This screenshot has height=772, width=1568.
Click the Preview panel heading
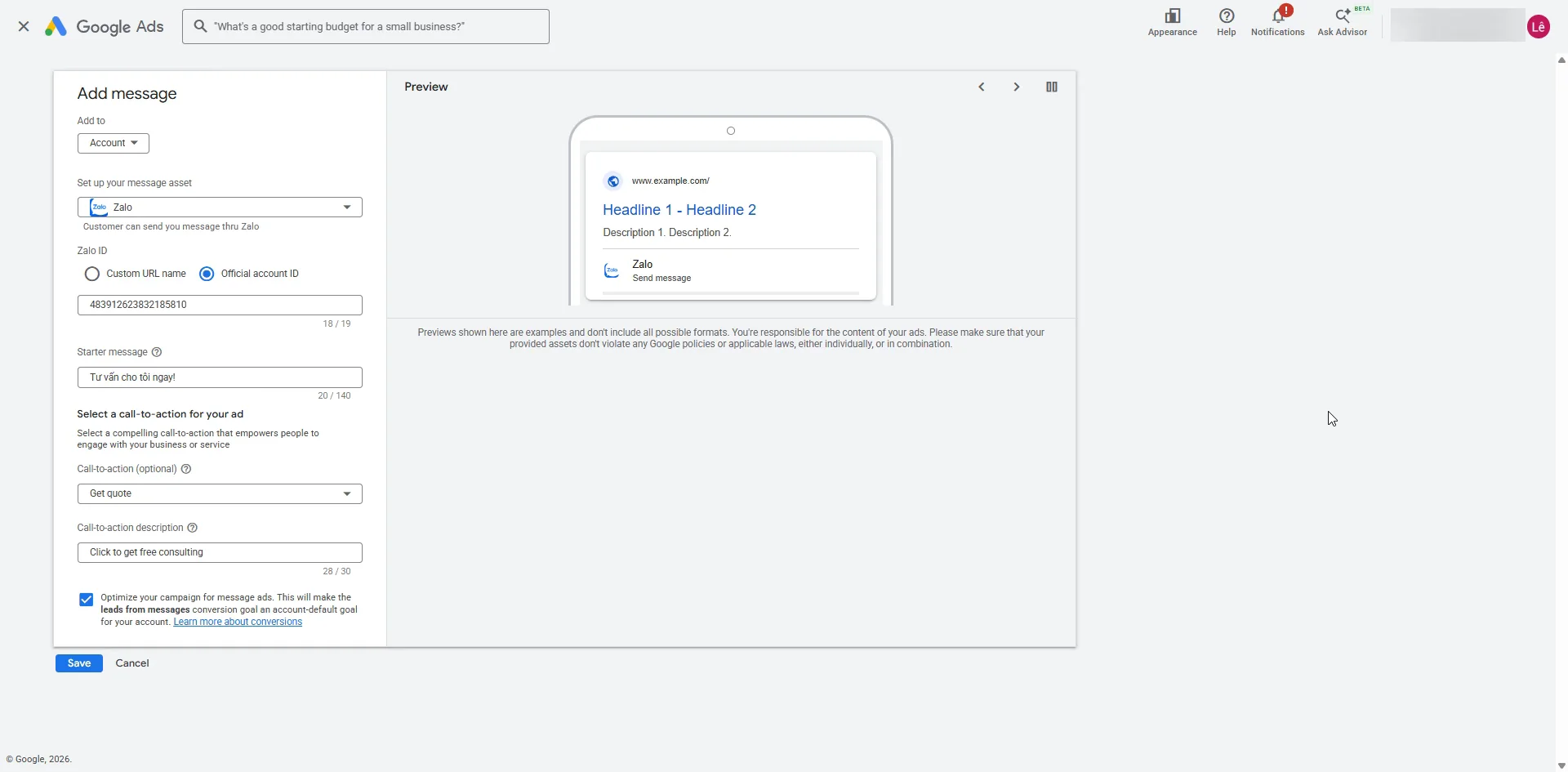[426, 87]
